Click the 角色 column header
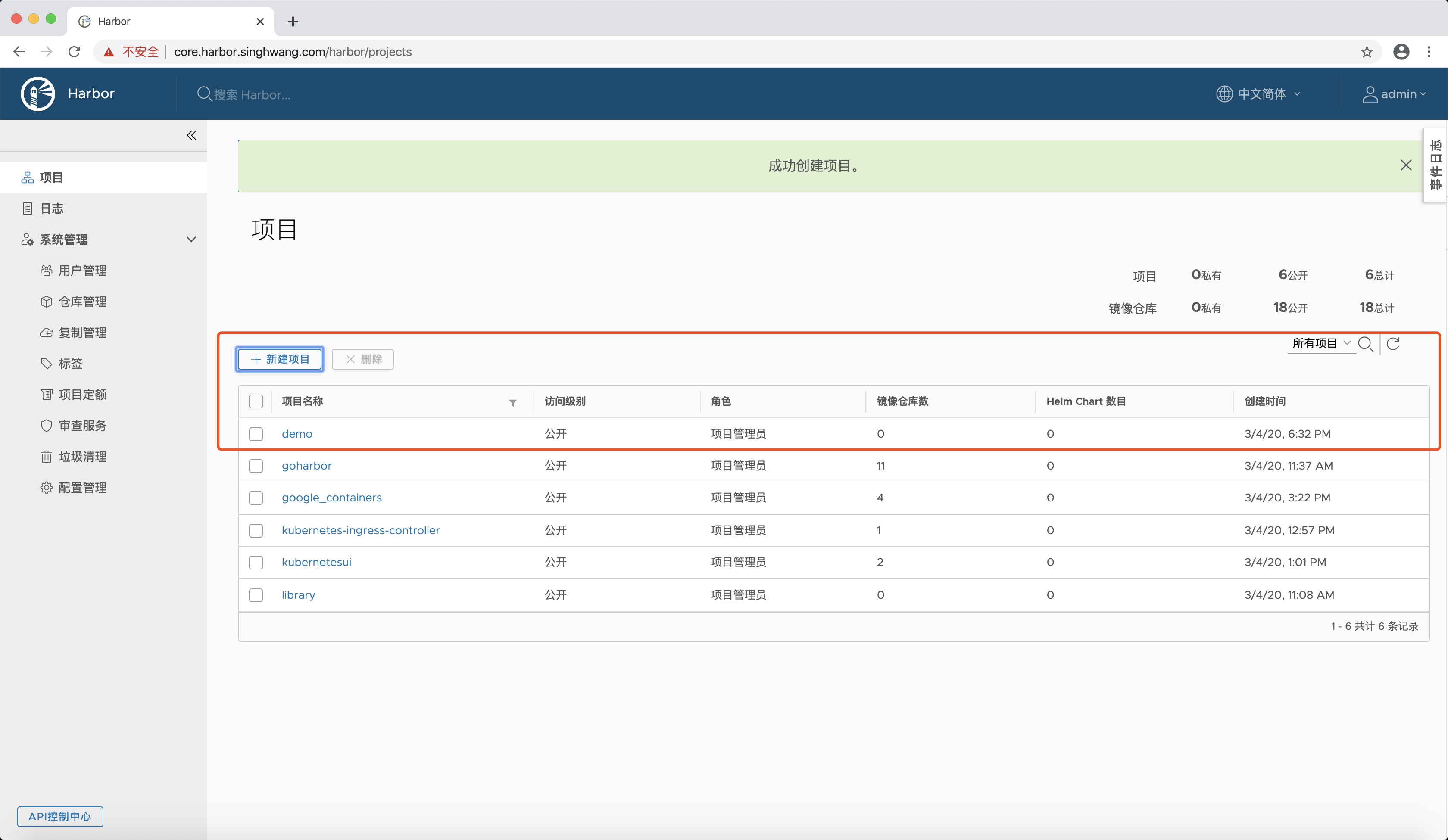The width and height of the screenshot is (1448, 840). (x=721, y=401)
